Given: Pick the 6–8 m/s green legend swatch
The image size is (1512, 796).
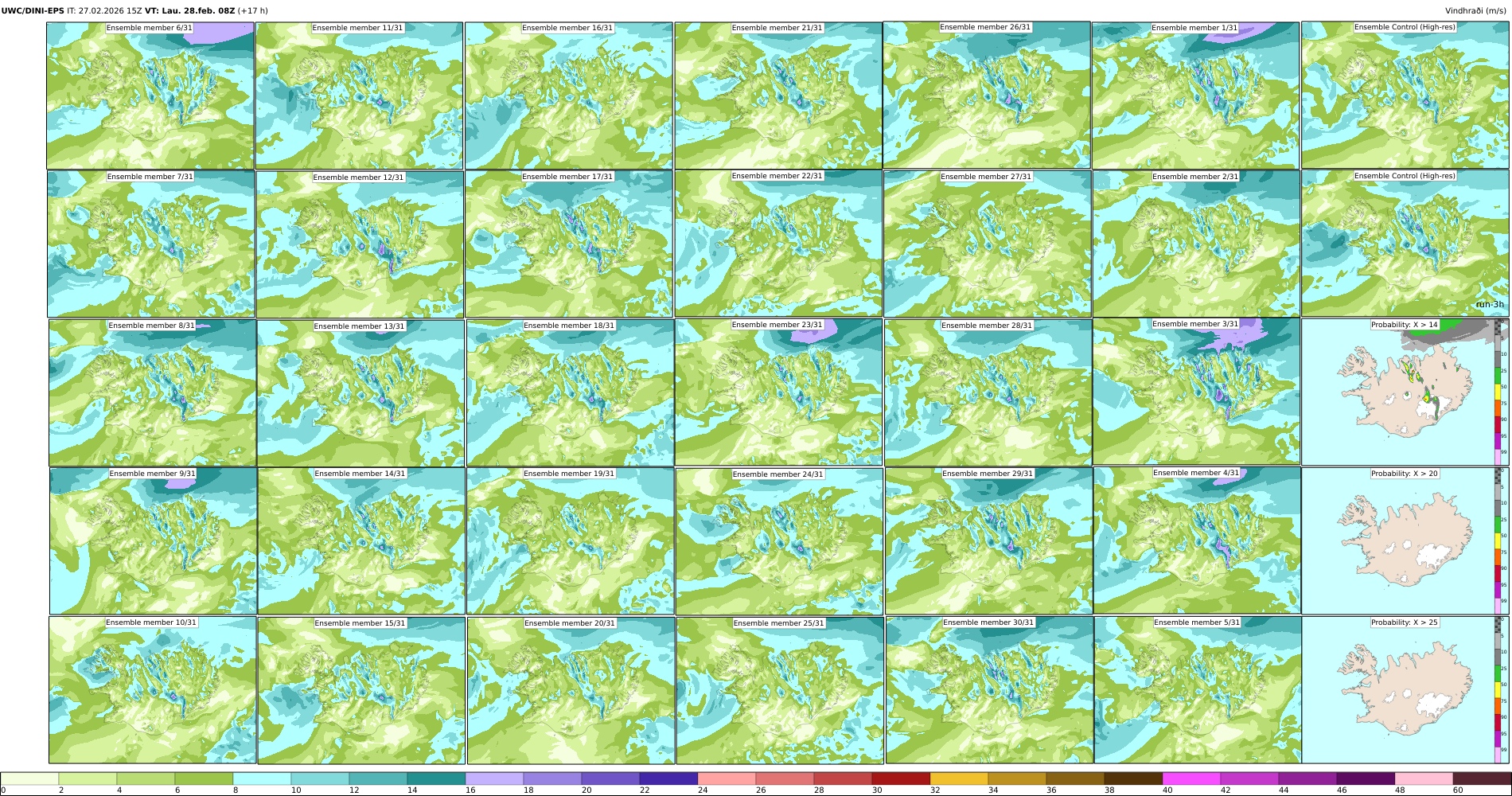Looking at the screenshot, I should click(204, 779).
